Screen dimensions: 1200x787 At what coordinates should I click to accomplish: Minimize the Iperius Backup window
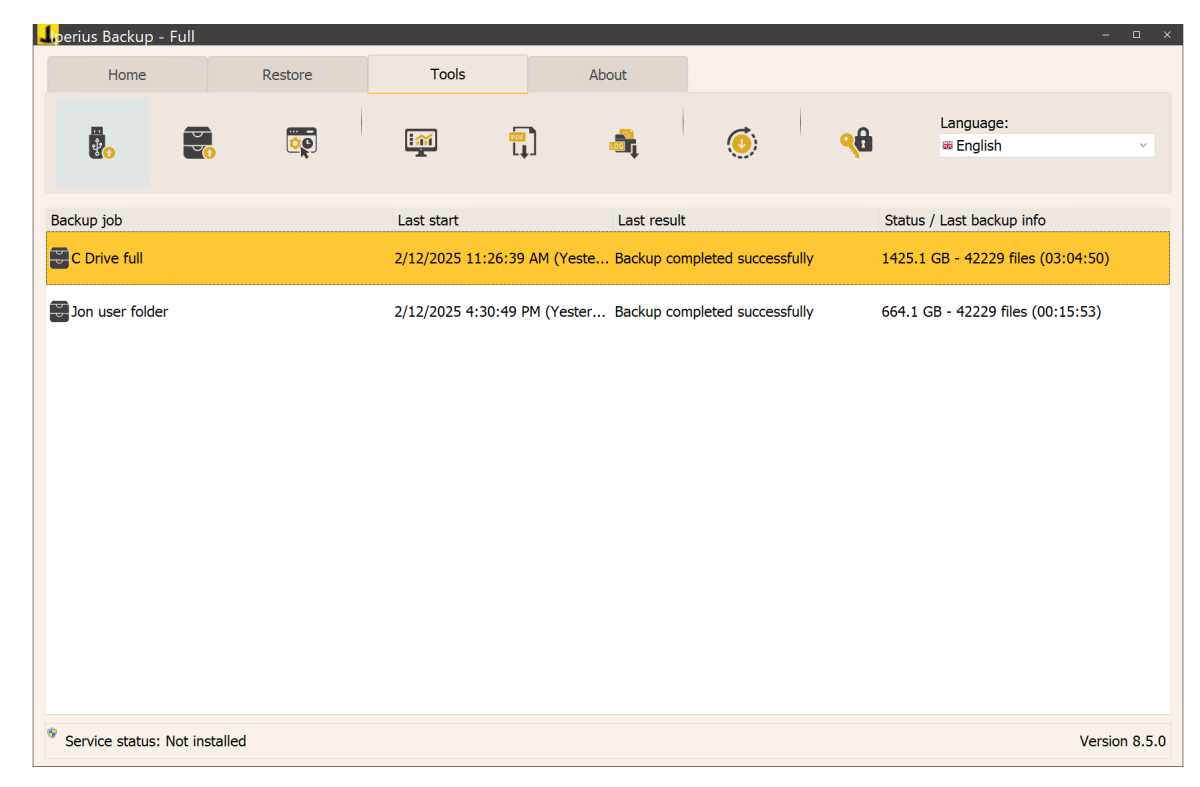click(x=1106, y=35)
